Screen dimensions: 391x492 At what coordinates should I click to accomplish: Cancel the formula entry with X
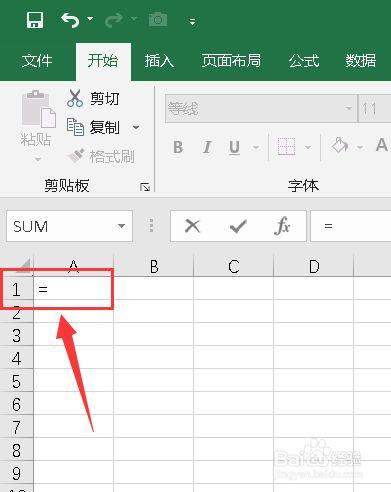pyautogui.click(x=192, y=226)
